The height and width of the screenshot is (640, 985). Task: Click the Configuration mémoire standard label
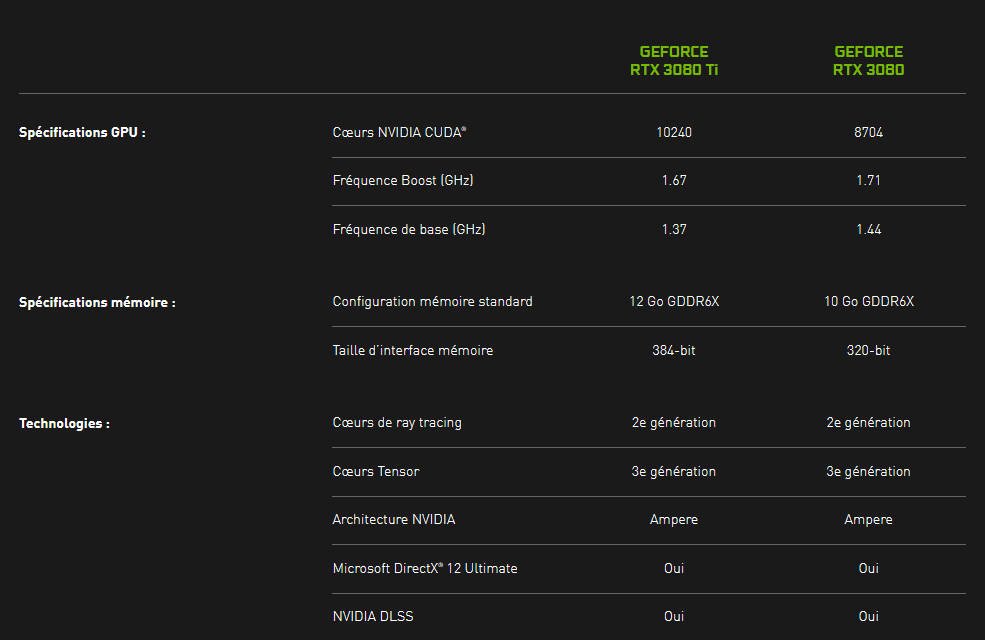point(432,302)
